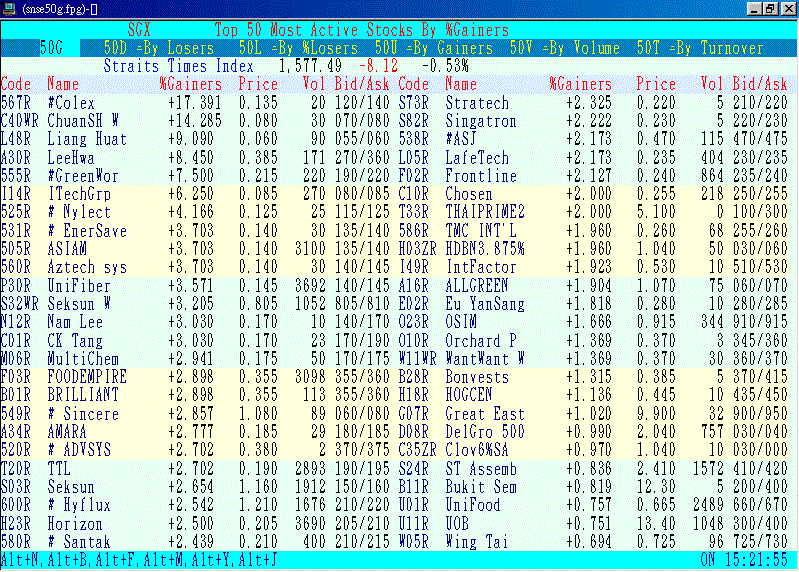This screenshot has width=799, height=572.
Task: Click the FOODEMPIRE stock name
Action: (x=87, y=377)
